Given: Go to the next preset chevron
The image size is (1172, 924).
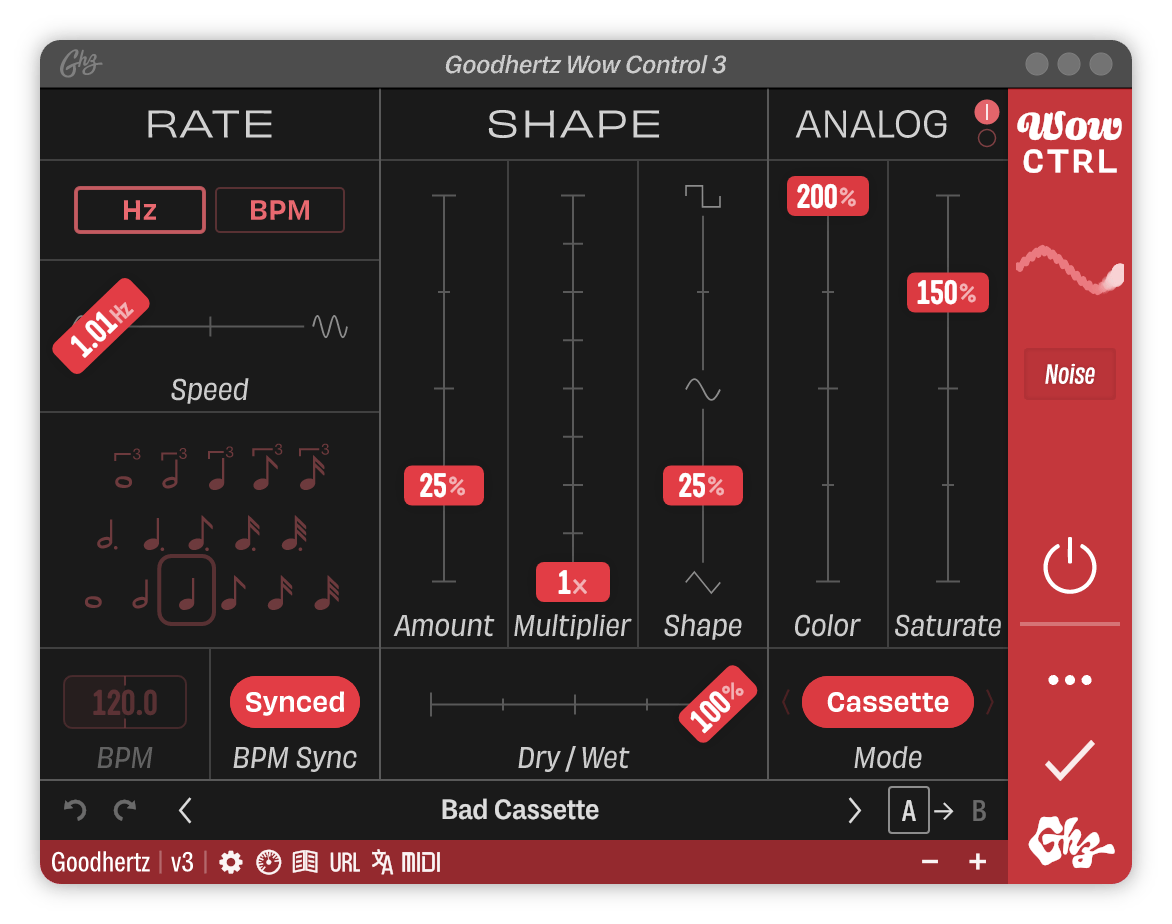Looking at the screenshot, I should [x=854, y=810].
